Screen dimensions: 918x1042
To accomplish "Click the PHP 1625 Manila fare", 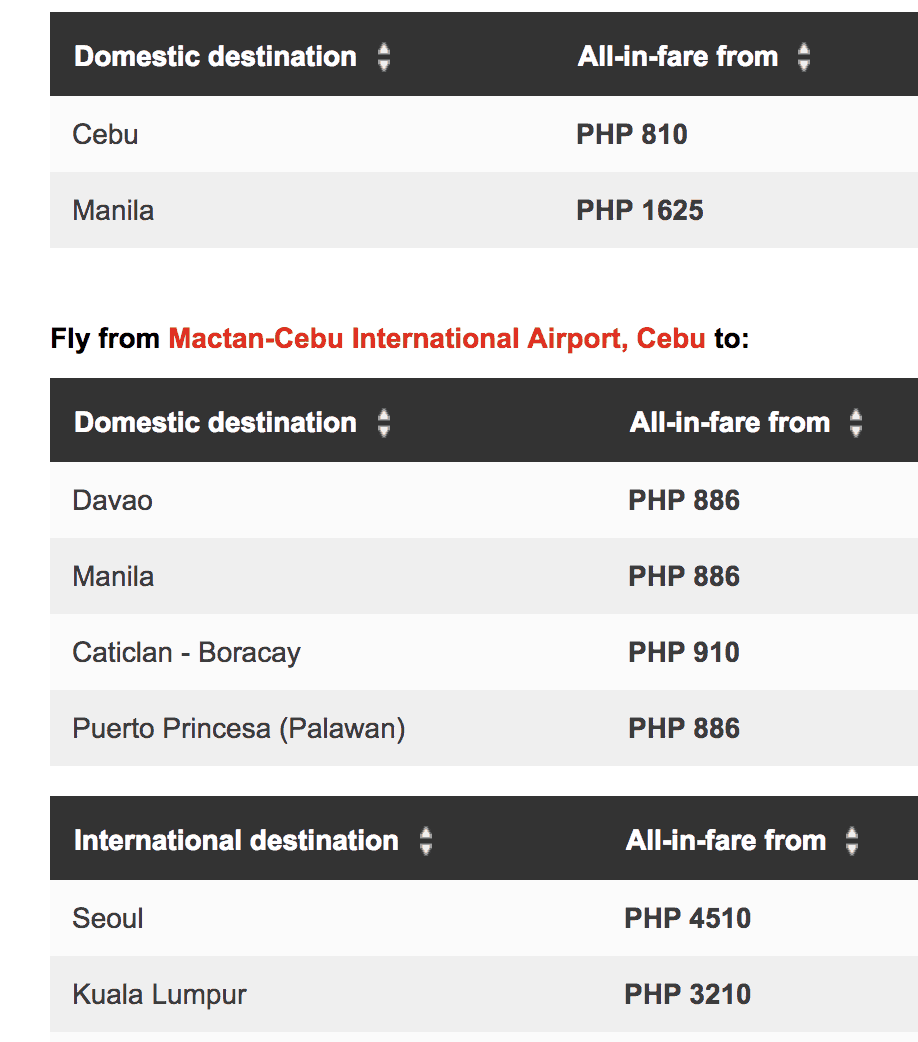I will (x=640, y=210).
